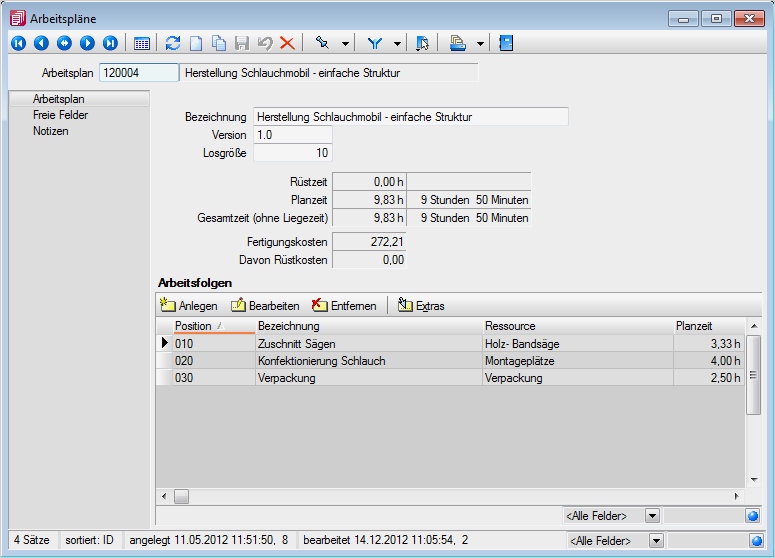Click the filter funnel icon
The image size is (775, 558).
[375, 43]
